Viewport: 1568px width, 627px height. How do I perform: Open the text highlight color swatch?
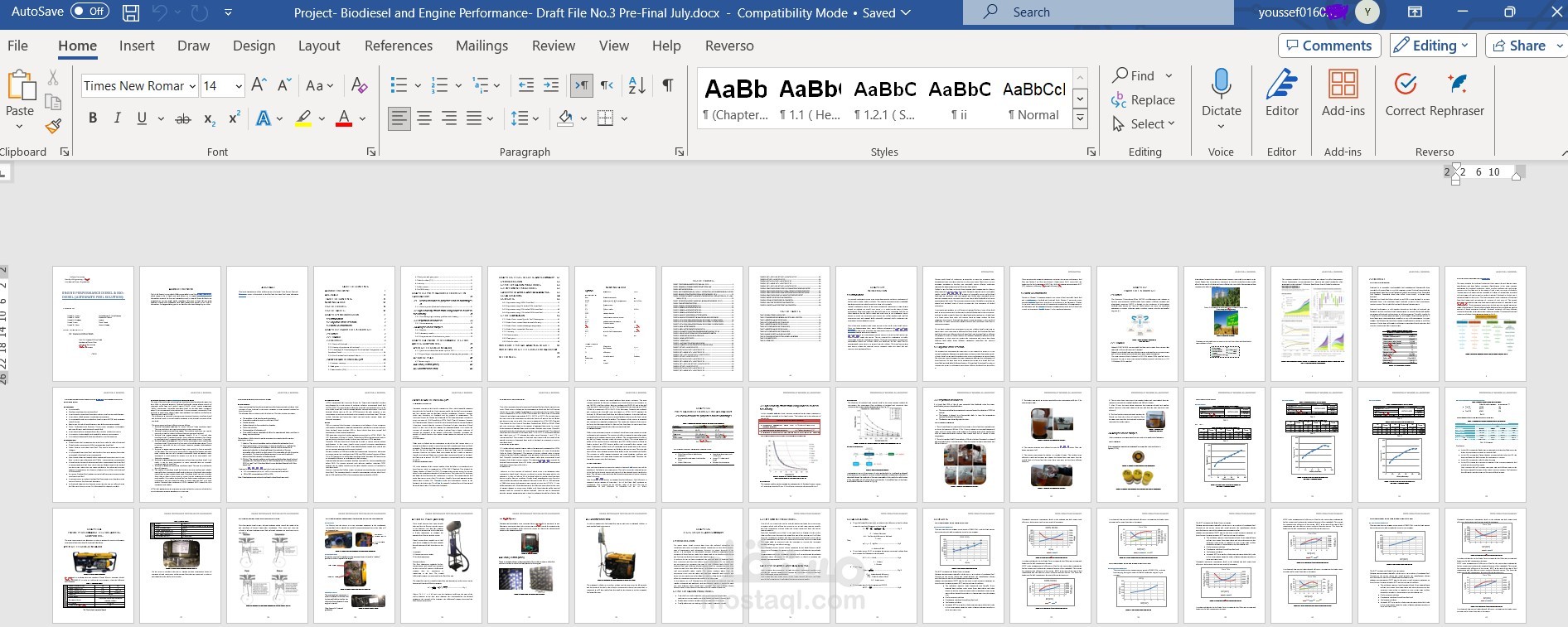pos(303,118)
